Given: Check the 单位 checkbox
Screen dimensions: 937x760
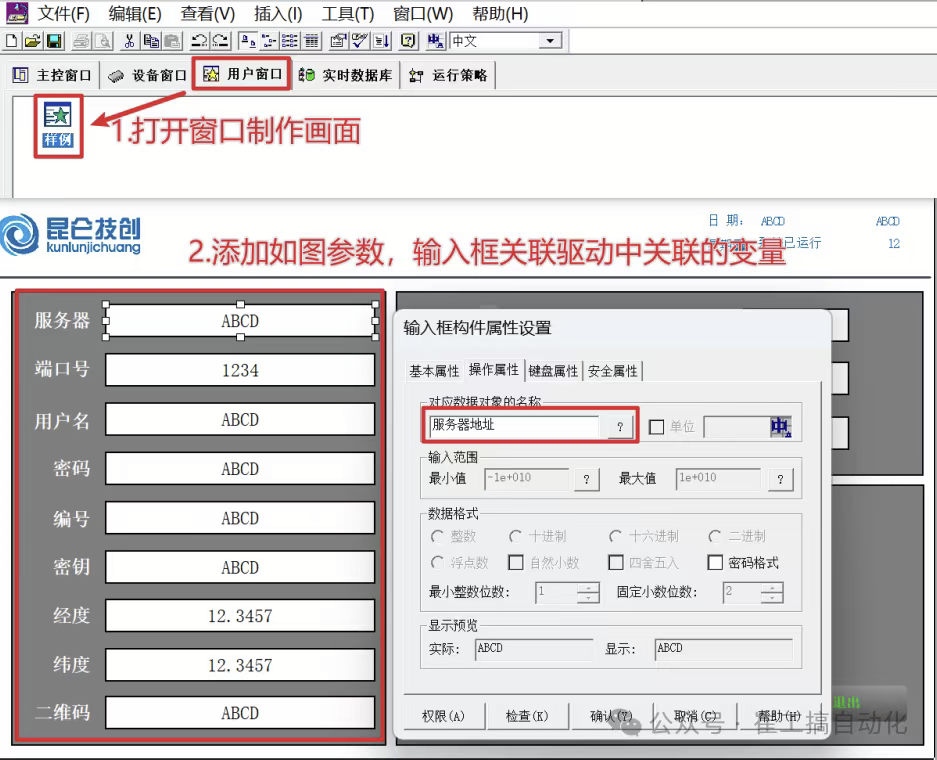Looking at the screenshot, I should (x=656, y=426).
